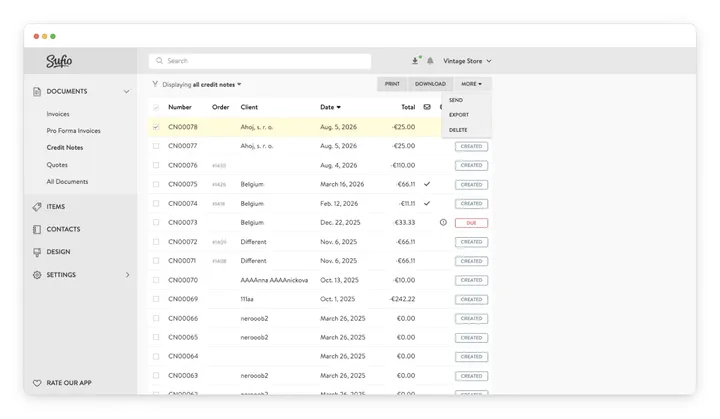Choose Delete from the More menu

[x=458, y=130]
